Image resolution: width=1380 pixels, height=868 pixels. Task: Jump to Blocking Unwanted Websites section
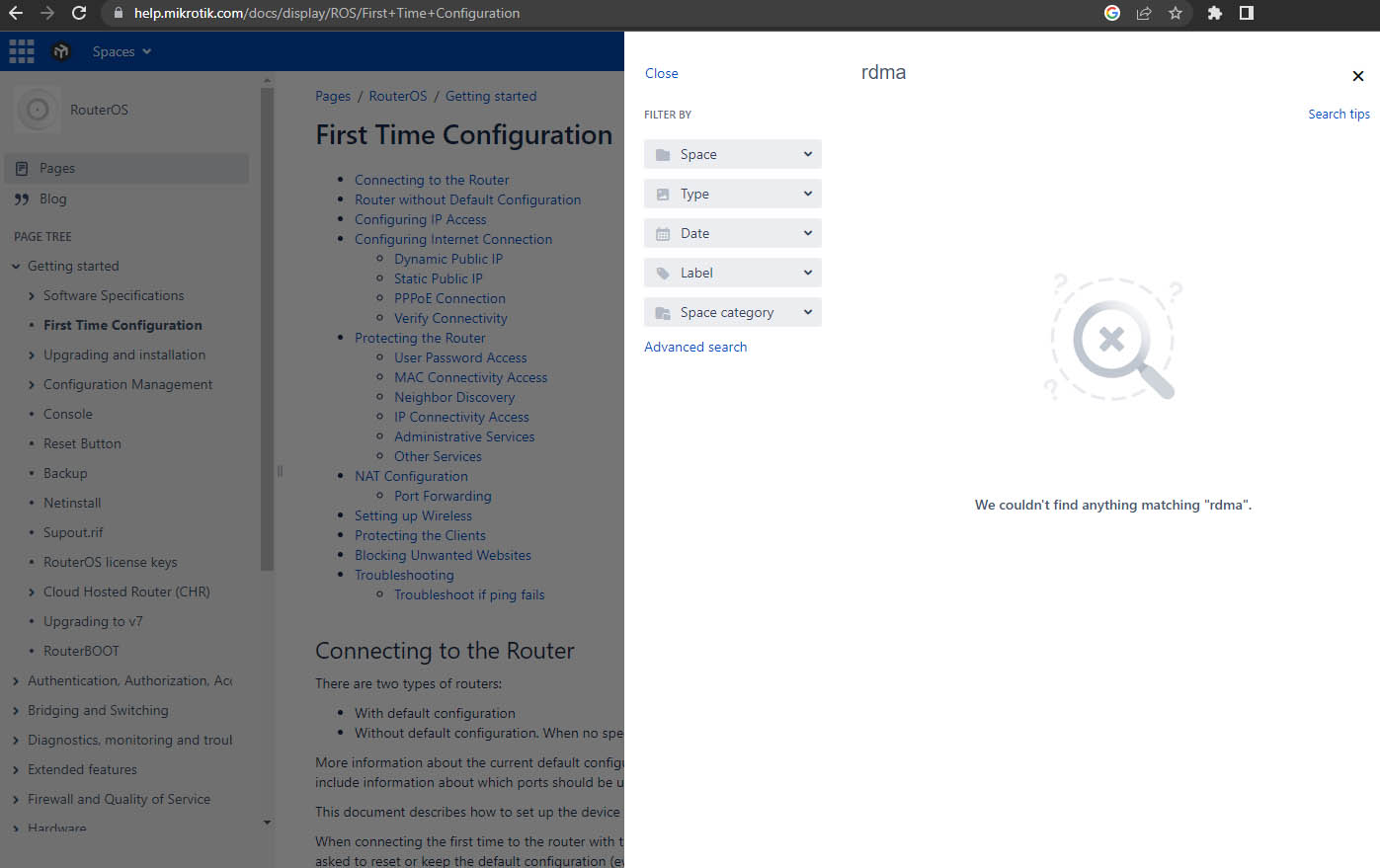click(x=443, y=555)
